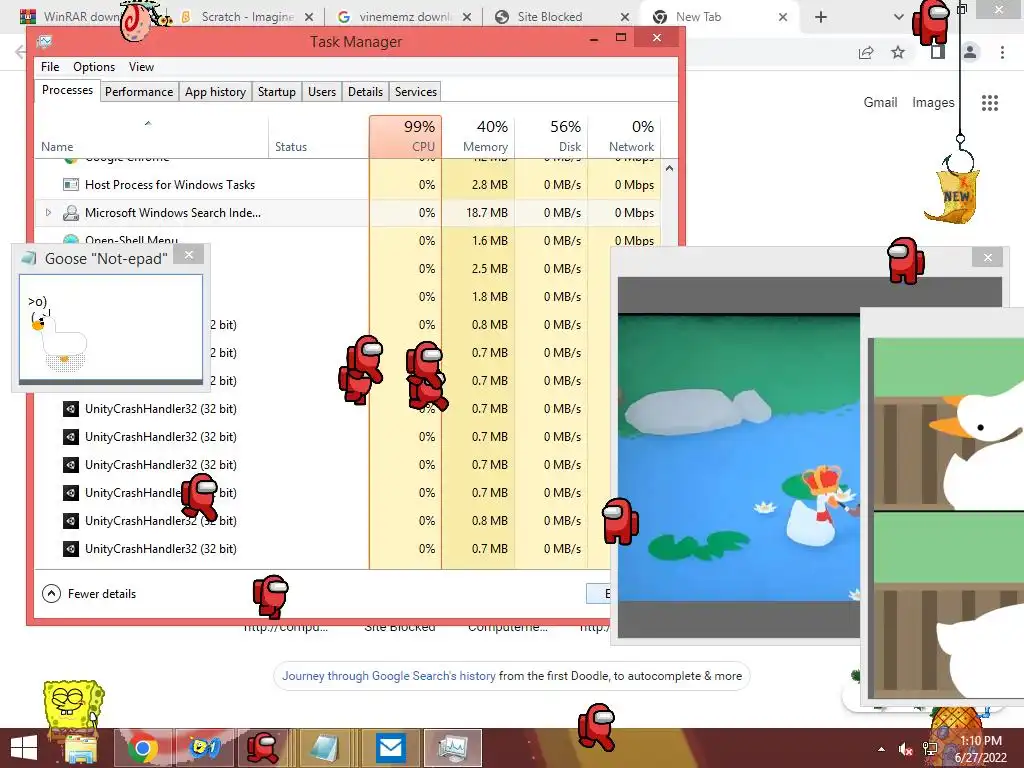Open Journey through Google Search's history link
The height and width of the screenshot is (768, 1024).
tap(389, 676)
